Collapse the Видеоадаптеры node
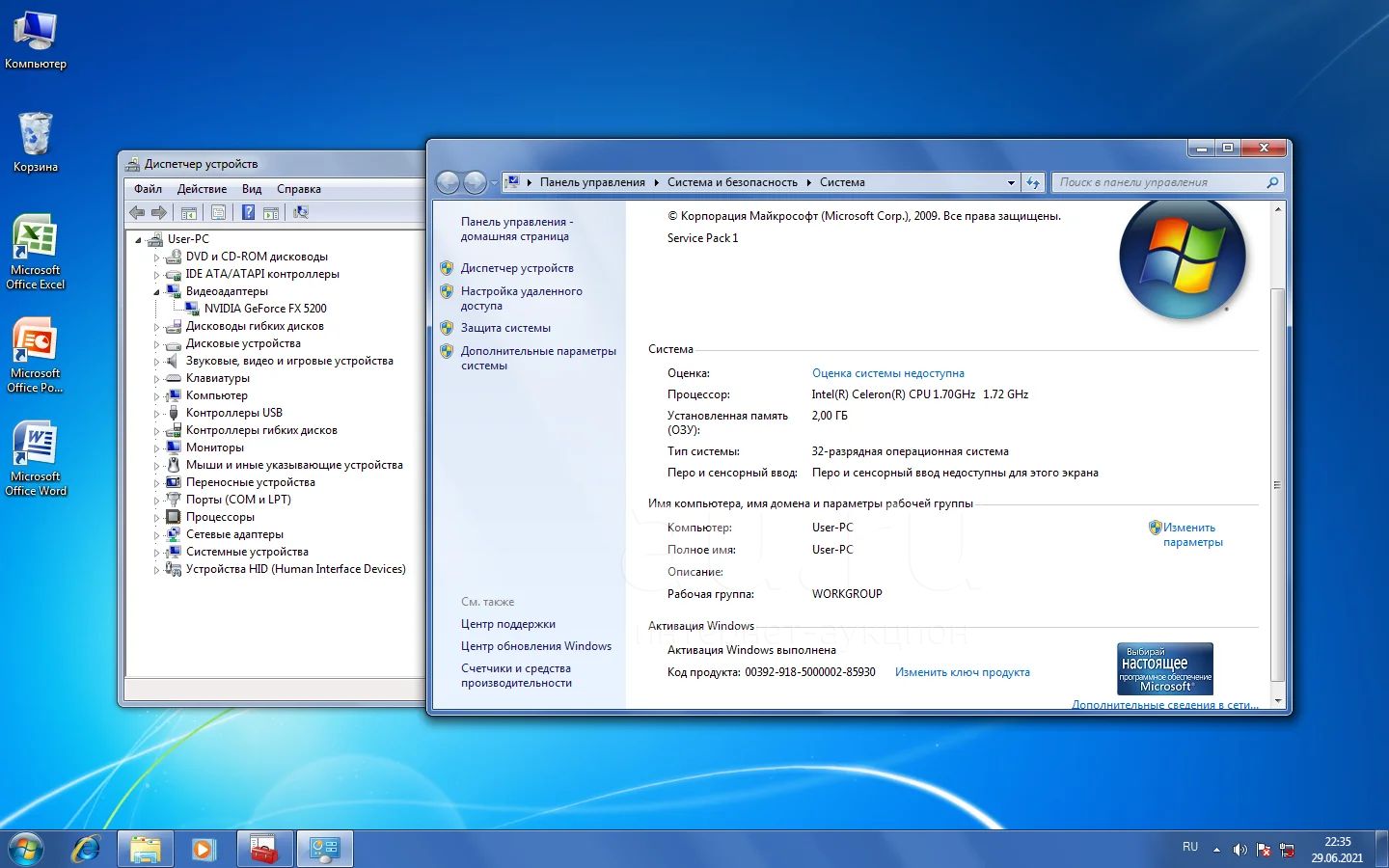1389x868 pixels. pos(156,291)
